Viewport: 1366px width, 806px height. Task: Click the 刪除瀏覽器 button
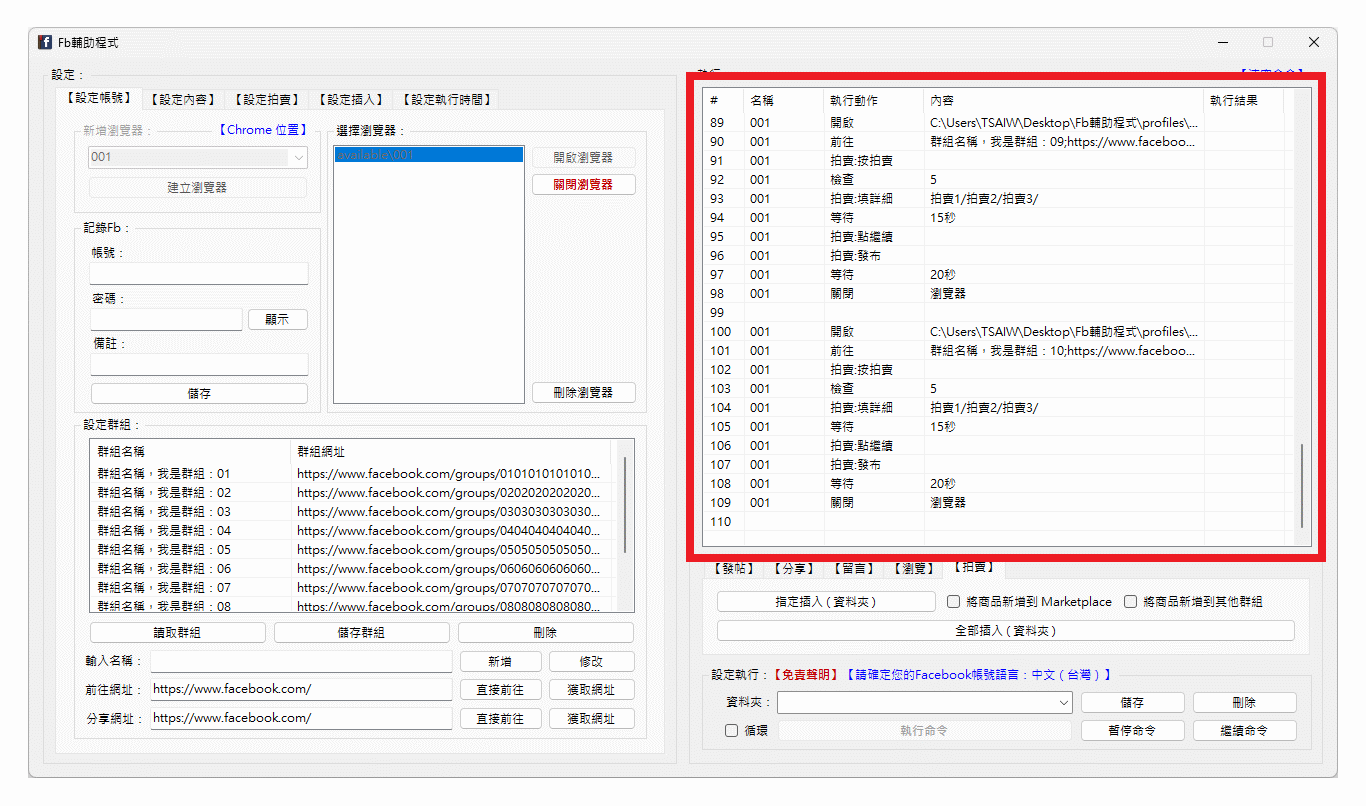click(584, 393)
